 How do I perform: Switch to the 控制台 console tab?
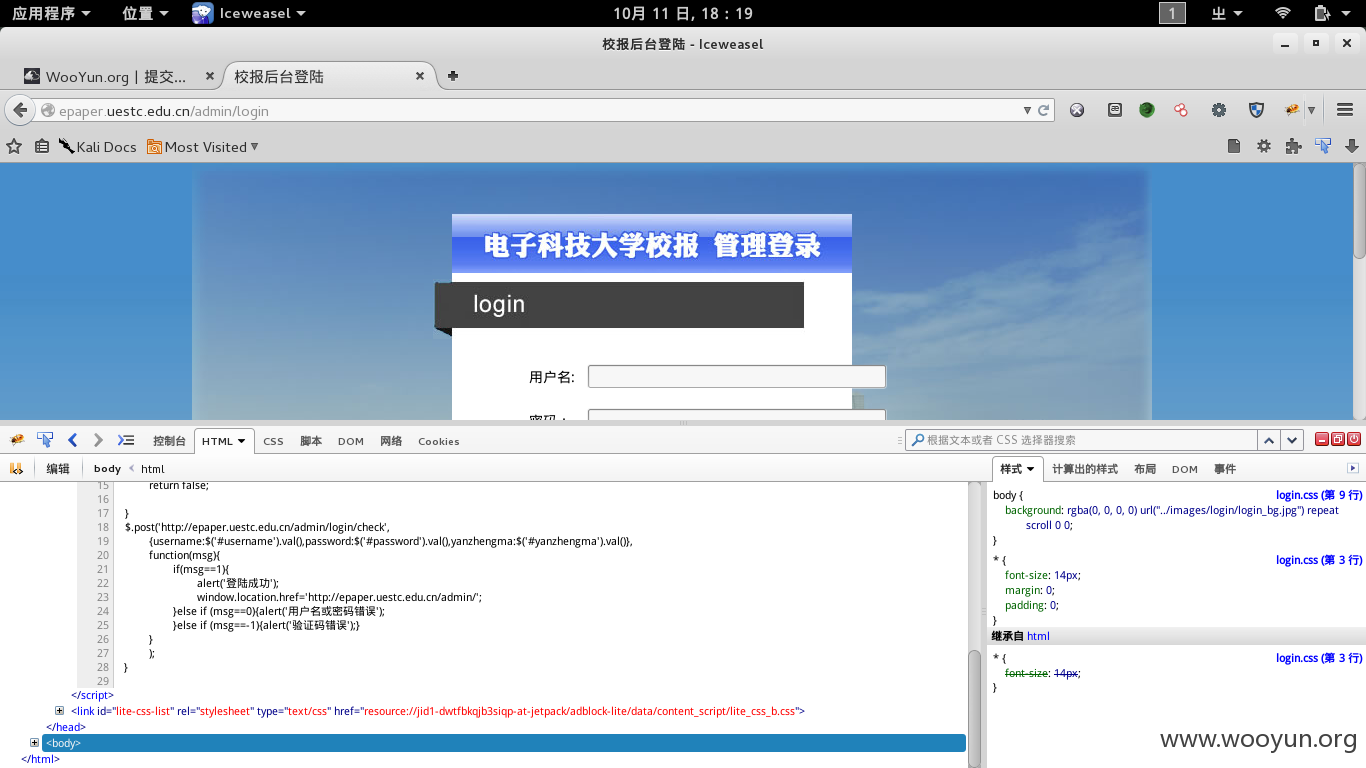pyautogui.click(x=169, y=441)
